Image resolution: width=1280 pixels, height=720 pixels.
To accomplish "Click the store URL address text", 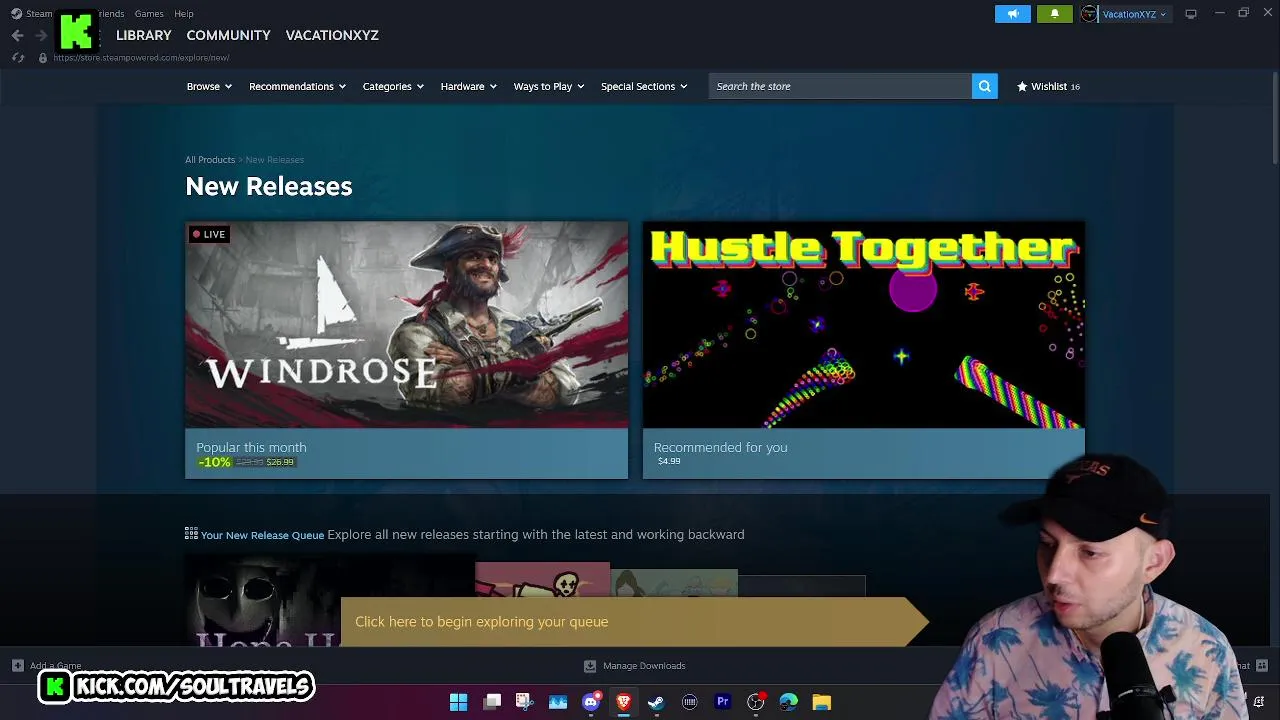I will click(141, 58).
